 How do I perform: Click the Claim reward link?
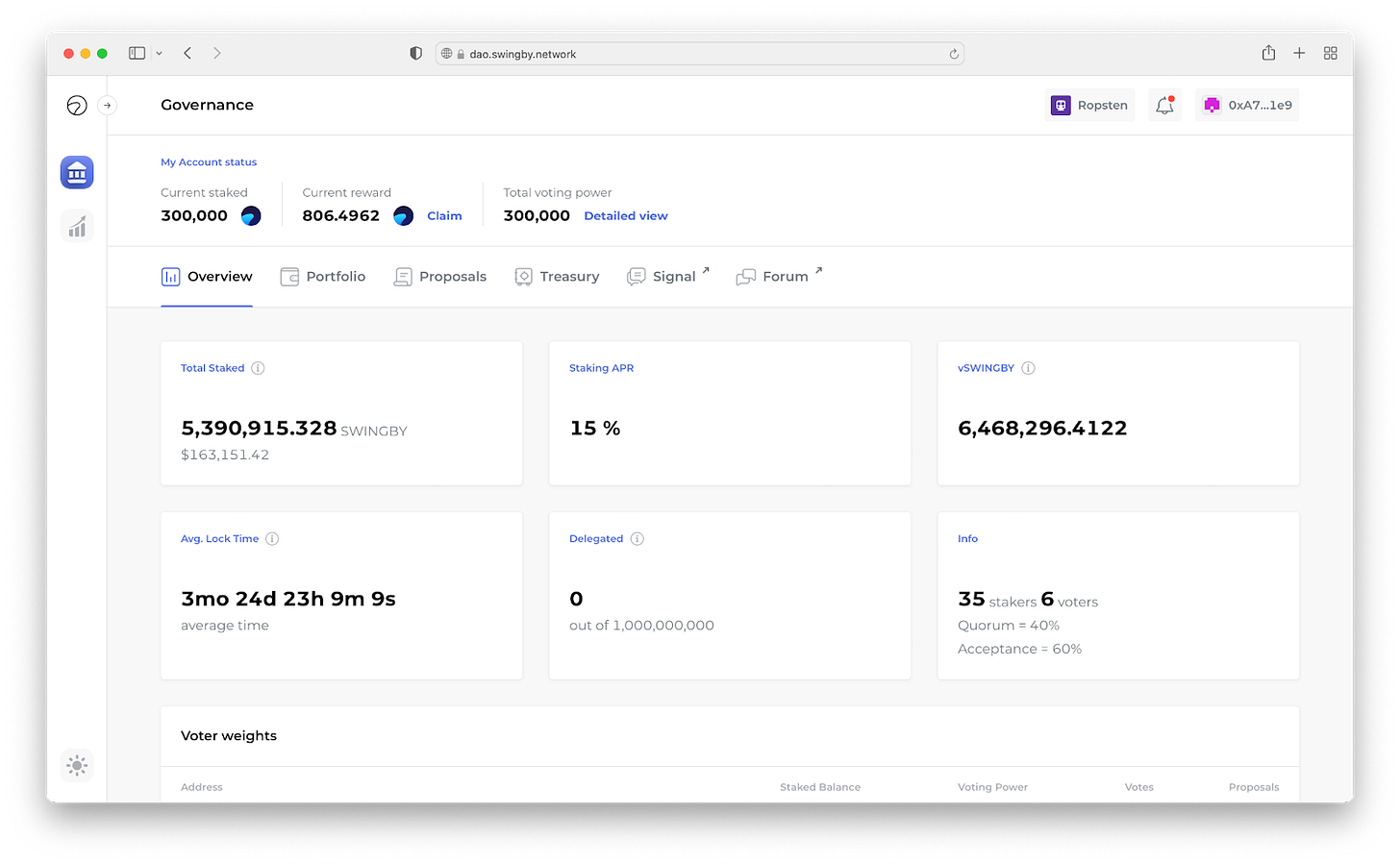tap(444, 216)
